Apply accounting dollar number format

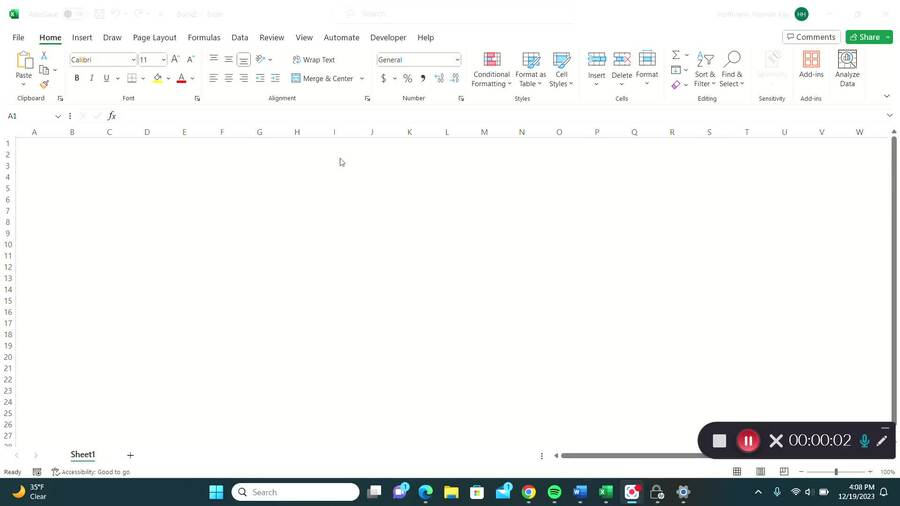click(x=383, y=78)
